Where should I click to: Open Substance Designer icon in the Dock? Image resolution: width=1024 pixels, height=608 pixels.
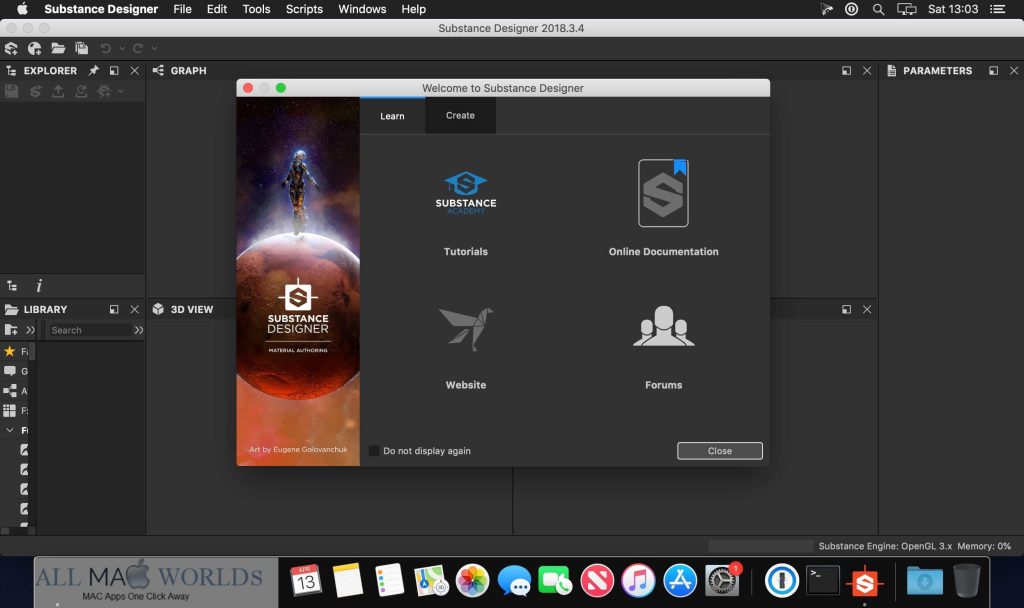865,581
